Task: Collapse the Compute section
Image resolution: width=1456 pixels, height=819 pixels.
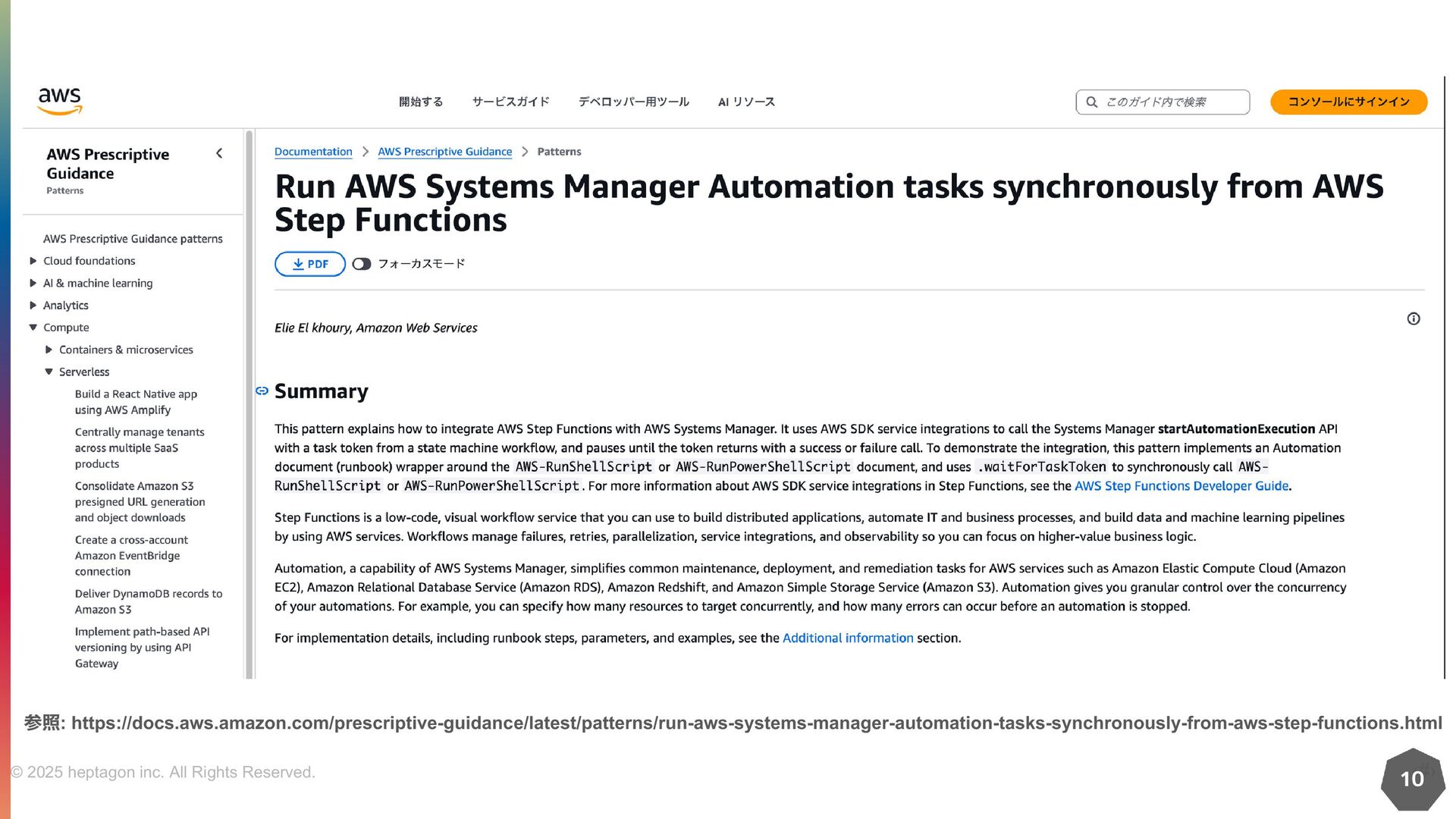Action: (x=33, y=328)
